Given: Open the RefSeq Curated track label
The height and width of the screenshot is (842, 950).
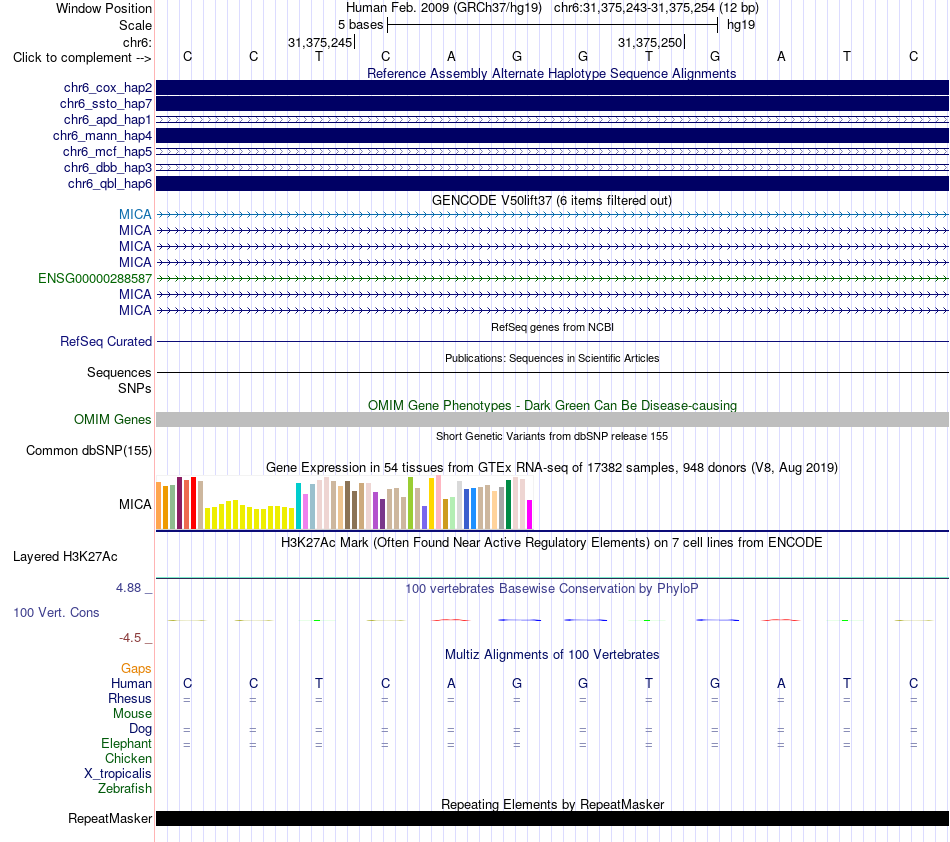Looking at the screenshot, I should [x=106, y=342].
